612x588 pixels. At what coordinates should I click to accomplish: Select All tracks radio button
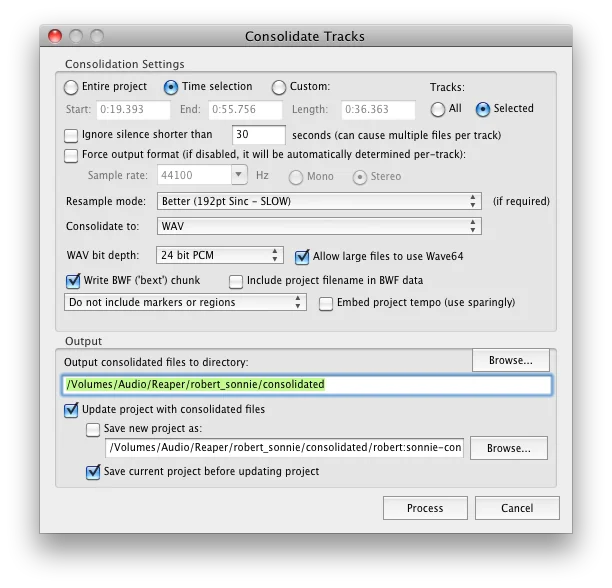[438, 109]
